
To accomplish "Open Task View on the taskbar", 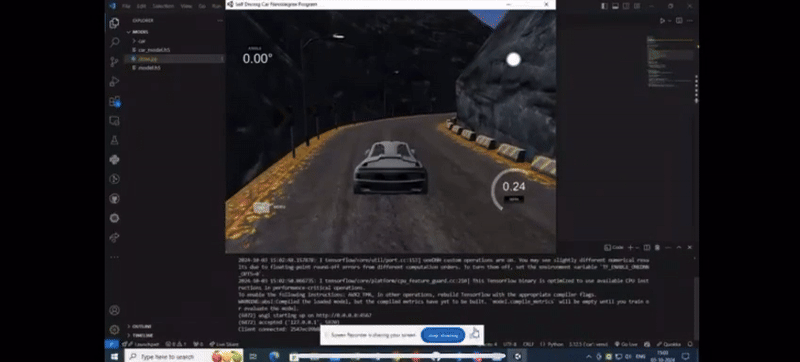I will (x=253, y=356).
